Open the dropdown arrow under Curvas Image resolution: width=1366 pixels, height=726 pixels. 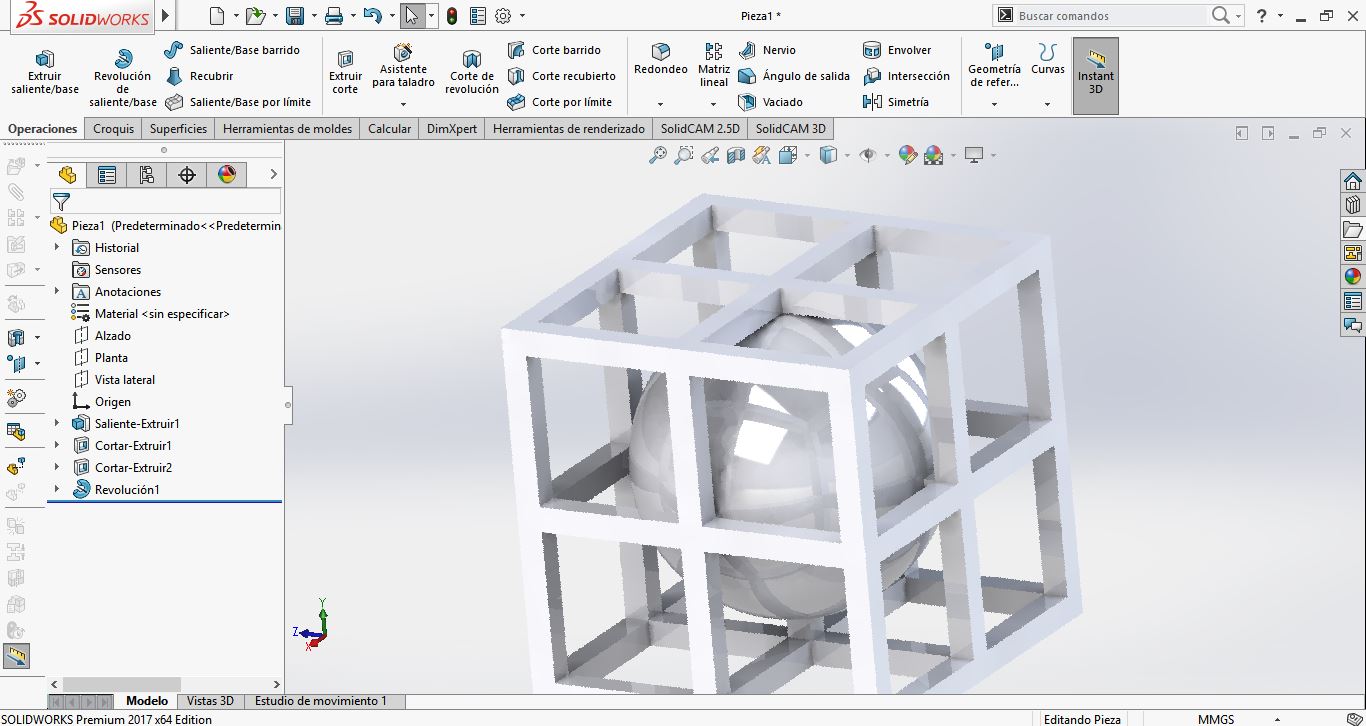point(1048,104)
